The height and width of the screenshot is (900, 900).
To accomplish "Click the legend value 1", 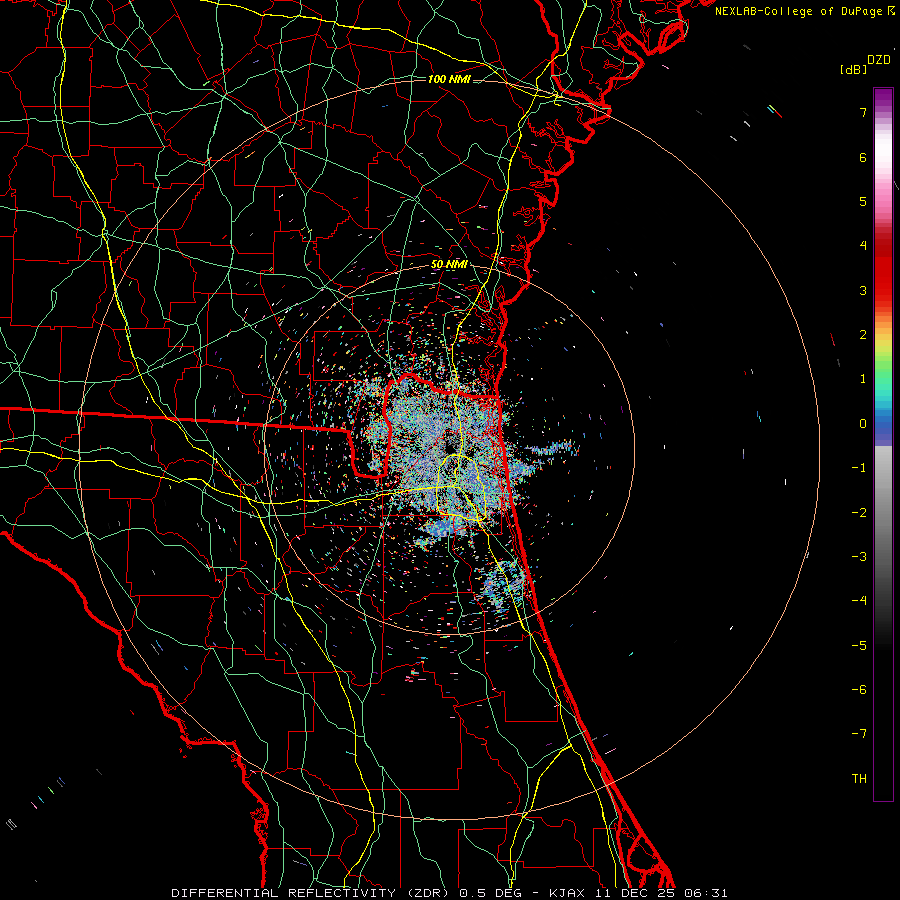I will [x=863, y=379].
